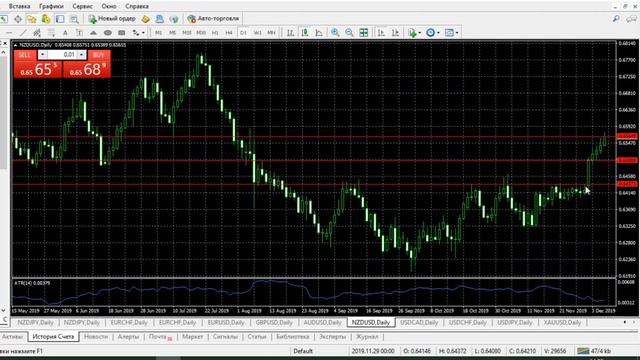The width and height of the screenshot is (640, 360).
Task: Switch timeframe to H4
Action: (x=229, y=33)
